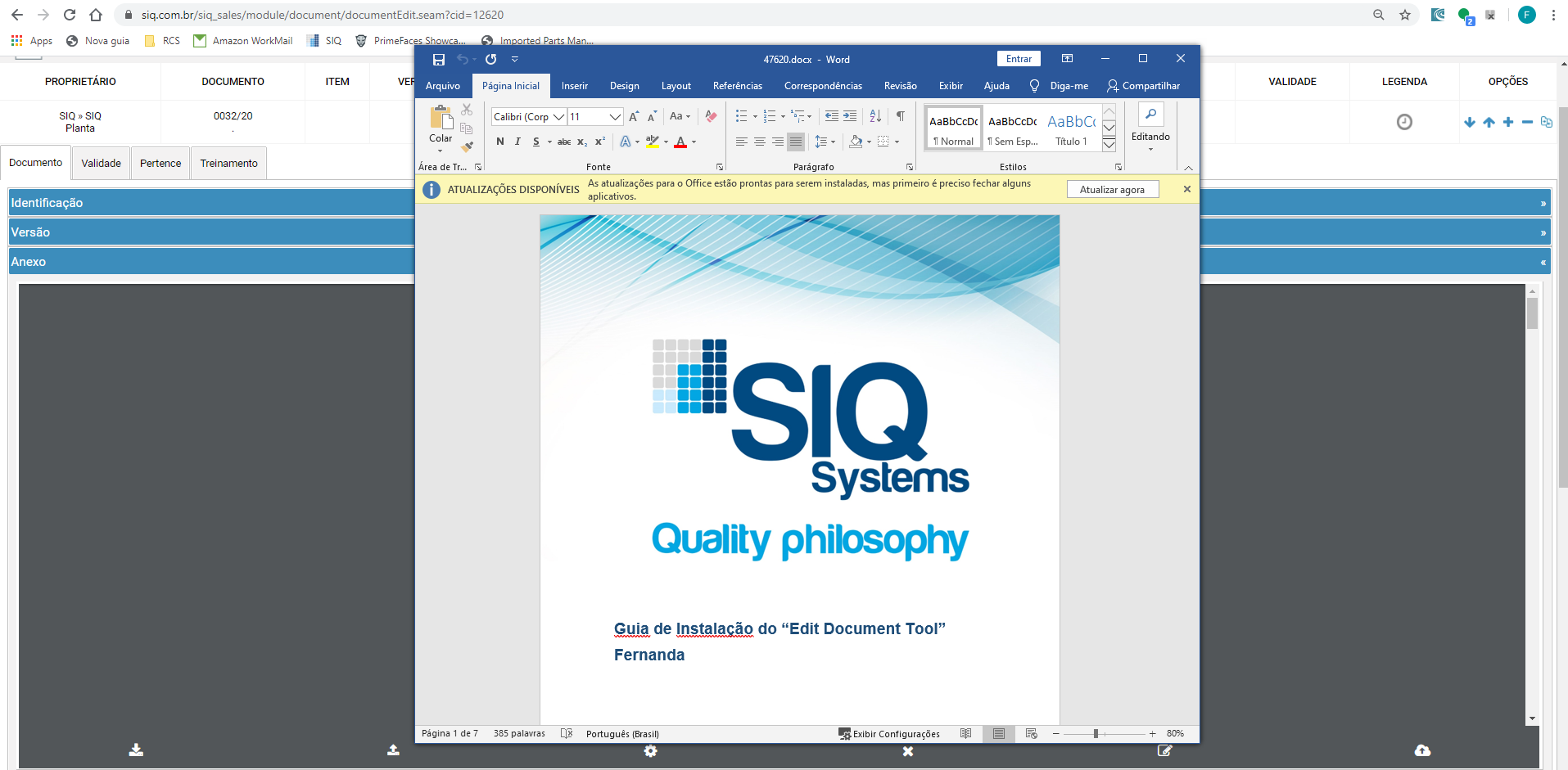Screen dimensions: 1568x770
Task: Clear all formatting with the eraser icon
Action: [711, 117]
